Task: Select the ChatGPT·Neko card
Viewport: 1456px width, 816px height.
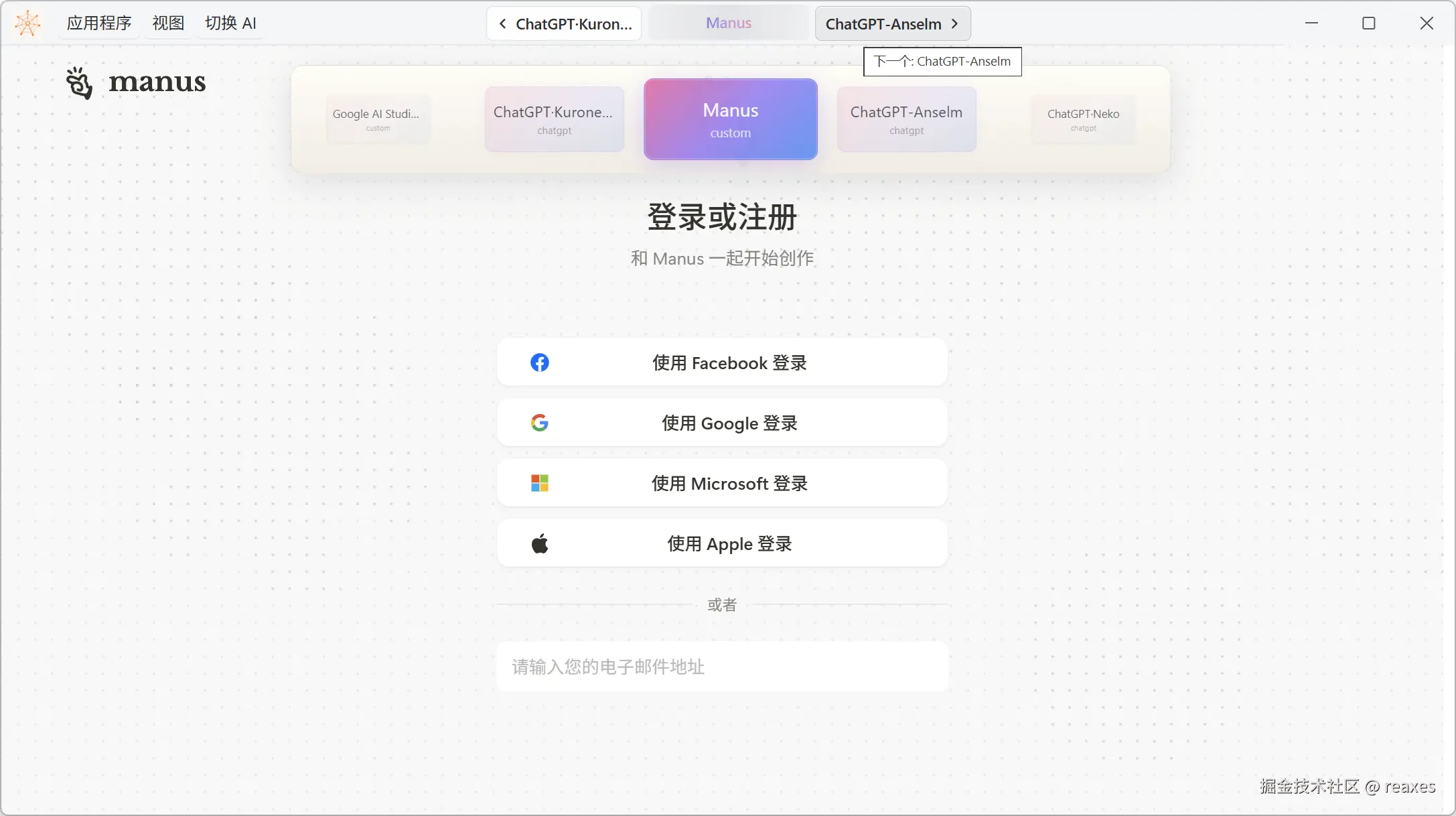Action: coord(1084,119)
